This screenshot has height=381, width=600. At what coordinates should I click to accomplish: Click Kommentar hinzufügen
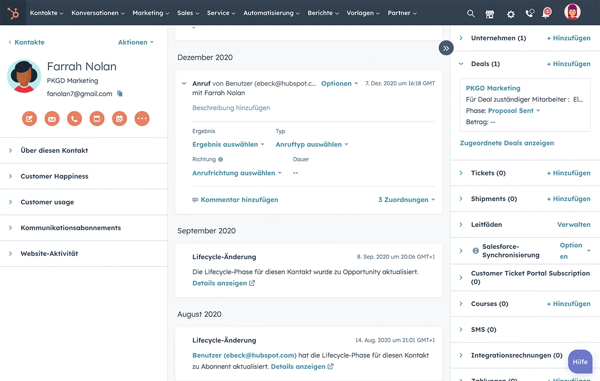(235, 200)
